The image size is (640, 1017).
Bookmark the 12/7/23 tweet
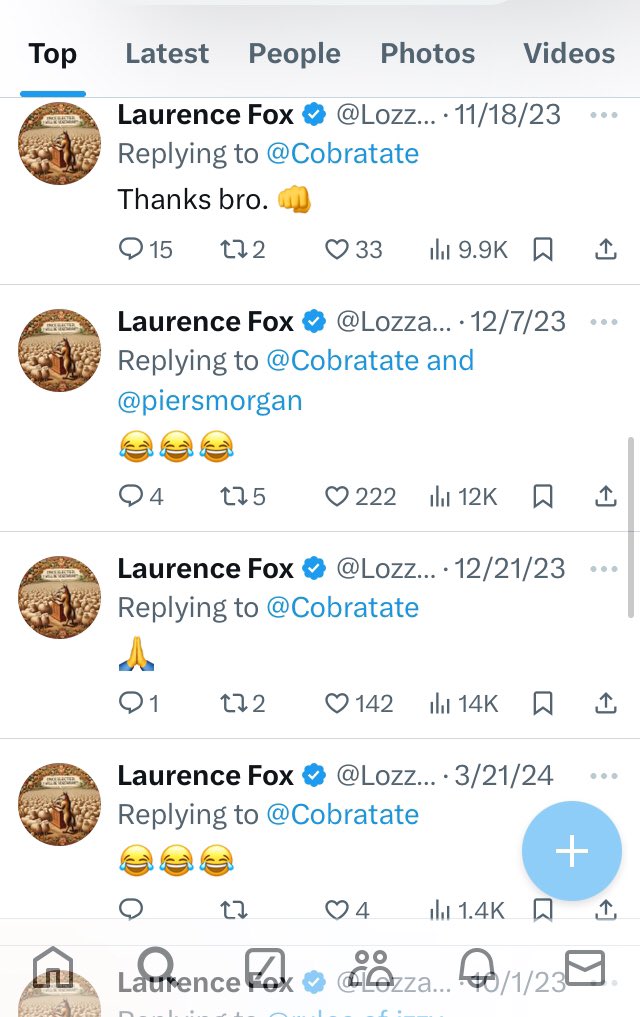pyautogui.click(x=542, y=496)
